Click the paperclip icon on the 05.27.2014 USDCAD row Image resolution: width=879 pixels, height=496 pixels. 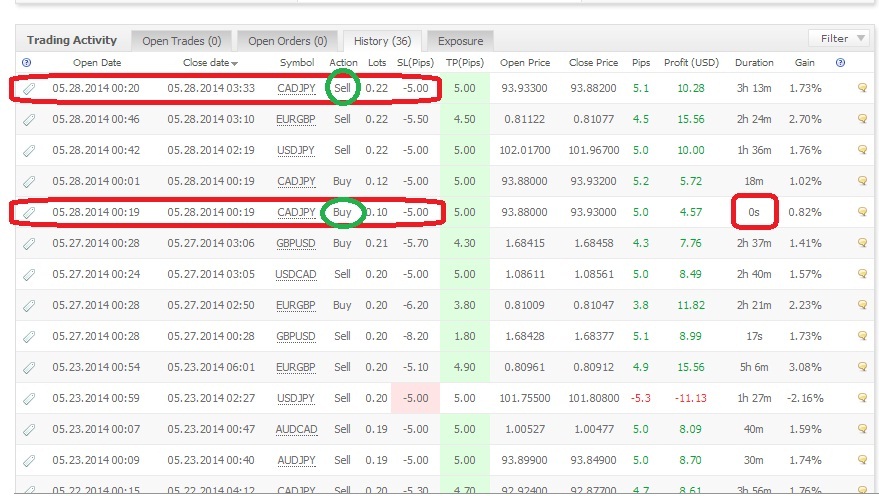[29, 274]
